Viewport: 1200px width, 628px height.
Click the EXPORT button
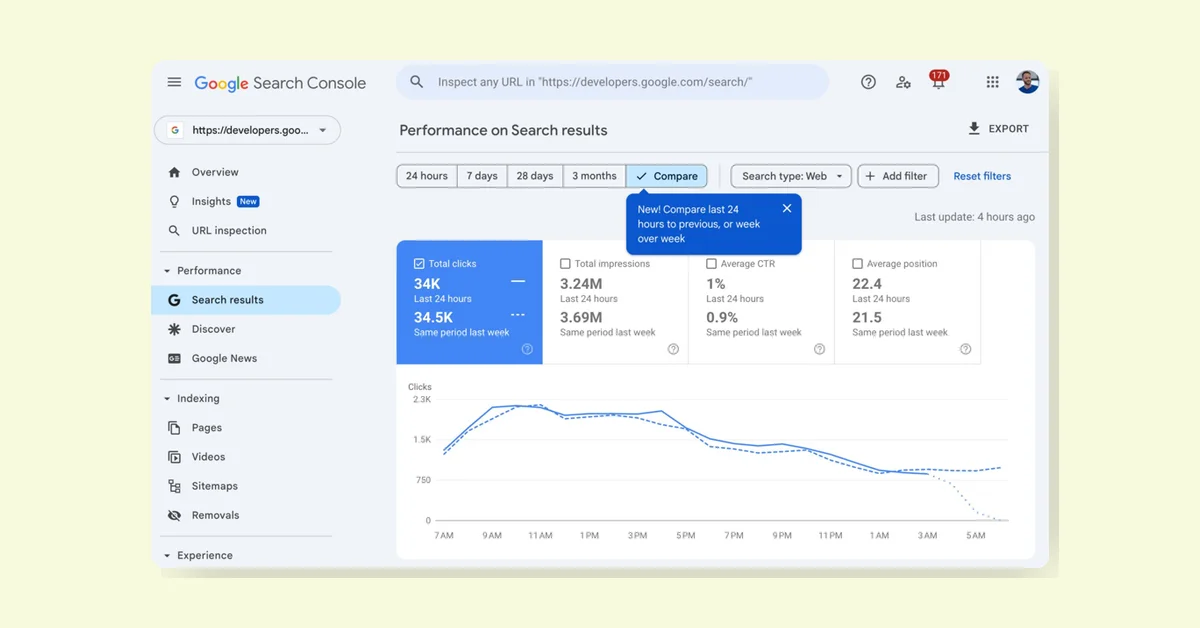point(998,129)
